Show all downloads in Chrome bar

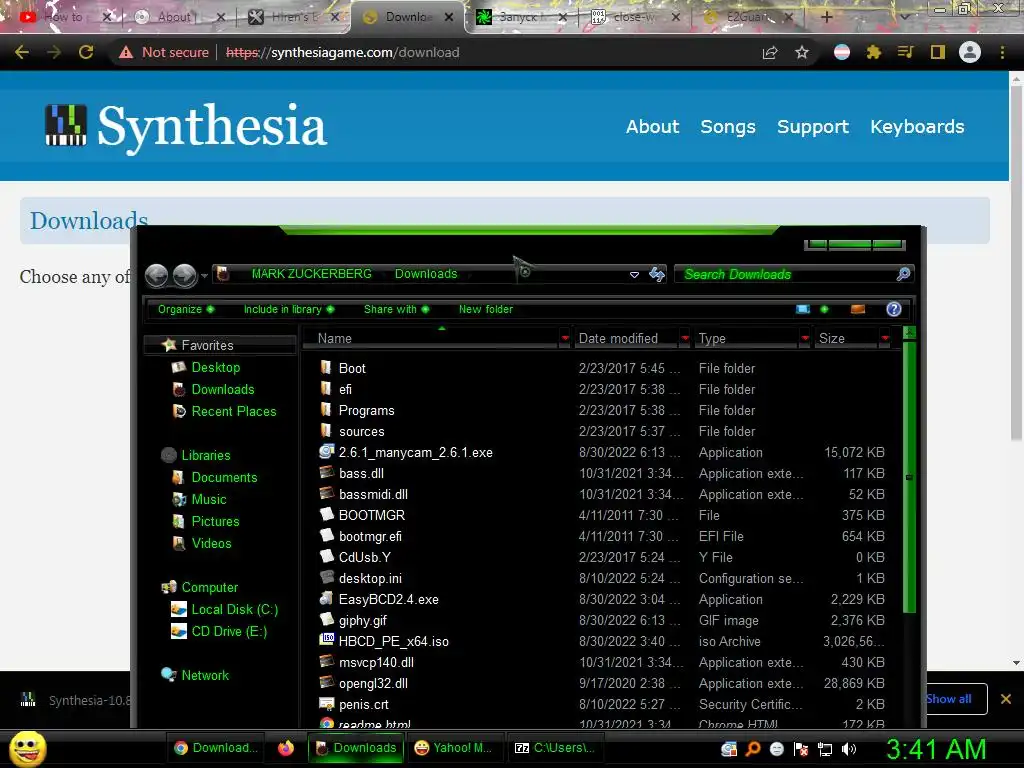(951, 699)
